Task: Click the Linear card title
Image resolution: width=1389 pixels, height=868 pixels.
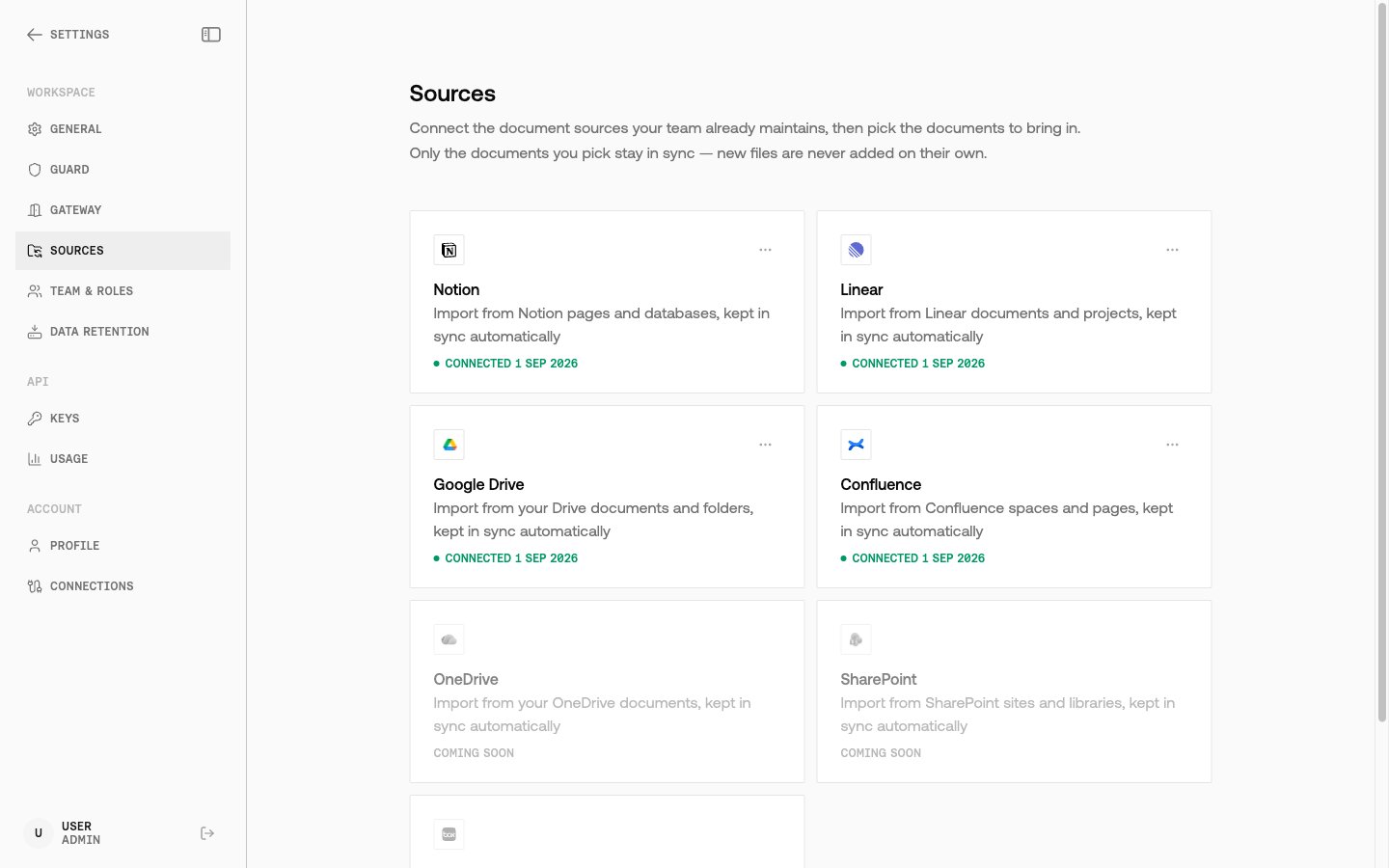Action: [x=861, y=290]
